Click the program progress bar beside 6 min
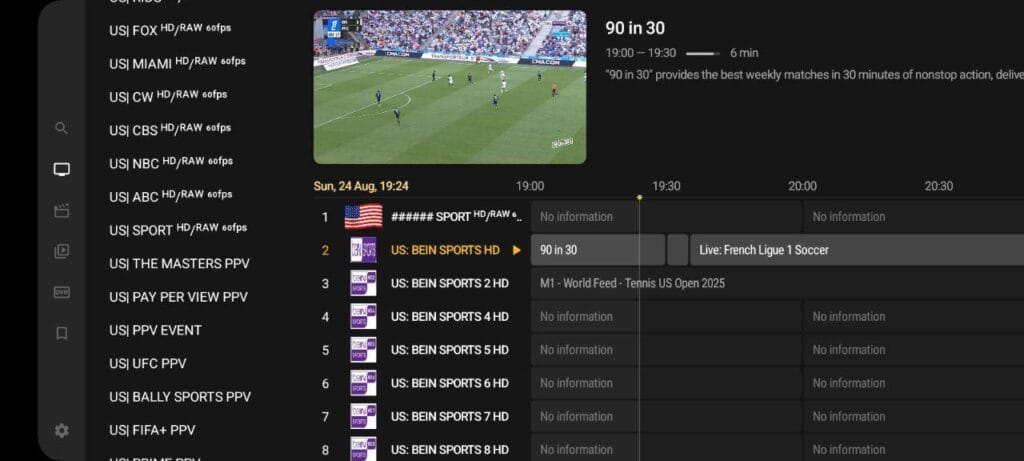 [x=703, y=54]
